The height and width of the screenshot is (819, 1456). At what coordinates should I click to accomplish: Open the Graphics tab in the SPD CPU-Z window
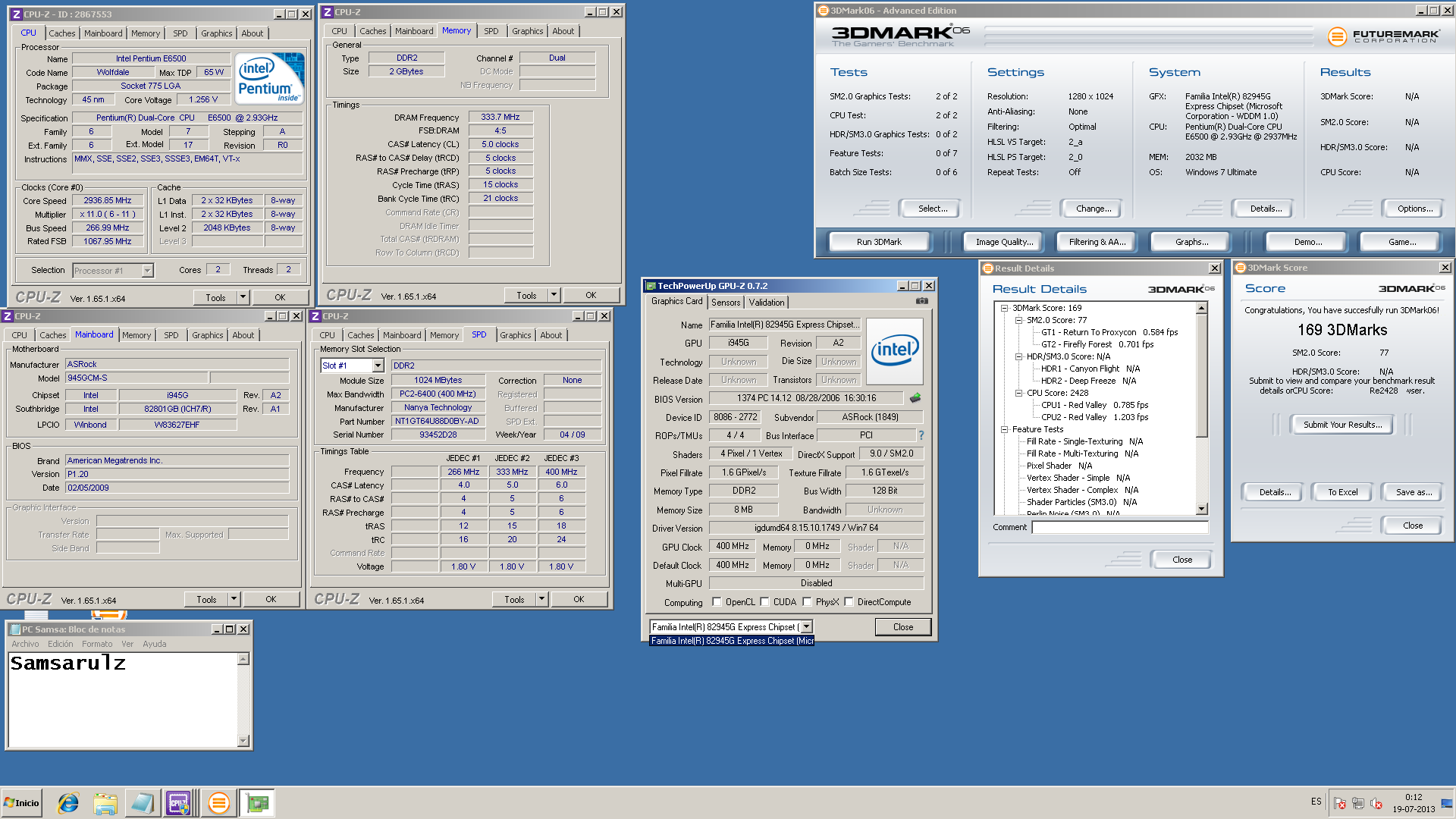tap(516, 335)
